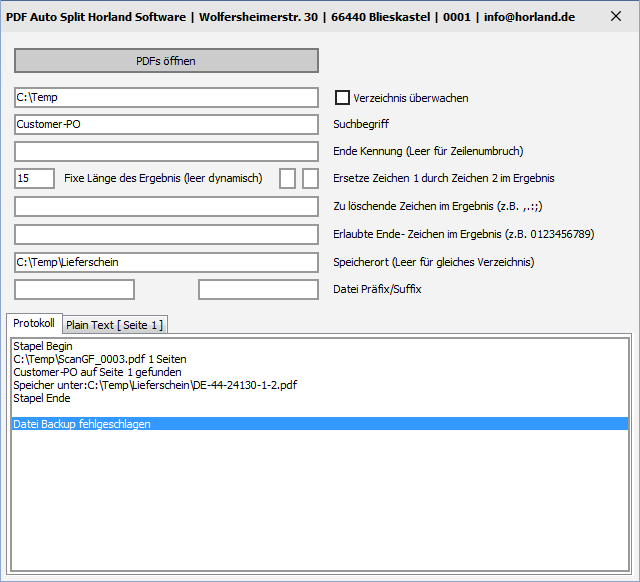640x582 pixels.
Task: Focus the Erlaubte Ende-Zeichen input field
Action: point(166,234)
